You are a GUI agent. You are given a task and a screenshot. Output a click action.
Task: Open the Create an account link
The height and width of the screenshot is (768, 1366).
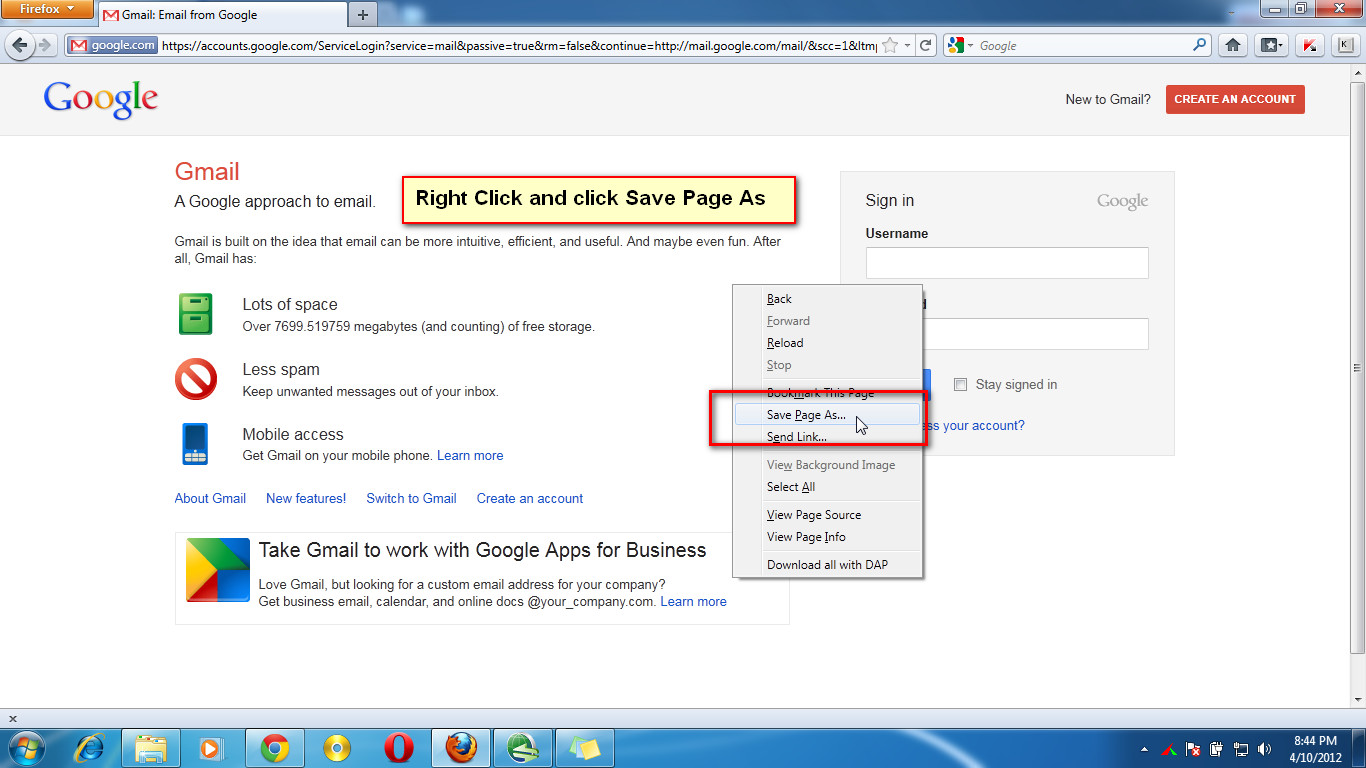(530, 498)
